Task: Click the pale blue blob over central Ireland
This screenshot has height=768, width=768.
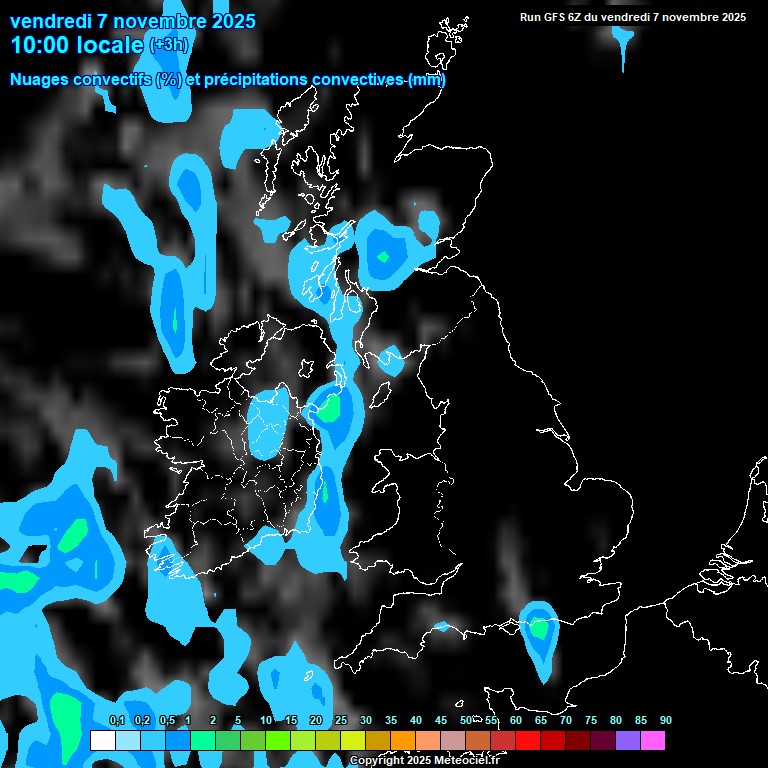Action: (x=267, y=425)
